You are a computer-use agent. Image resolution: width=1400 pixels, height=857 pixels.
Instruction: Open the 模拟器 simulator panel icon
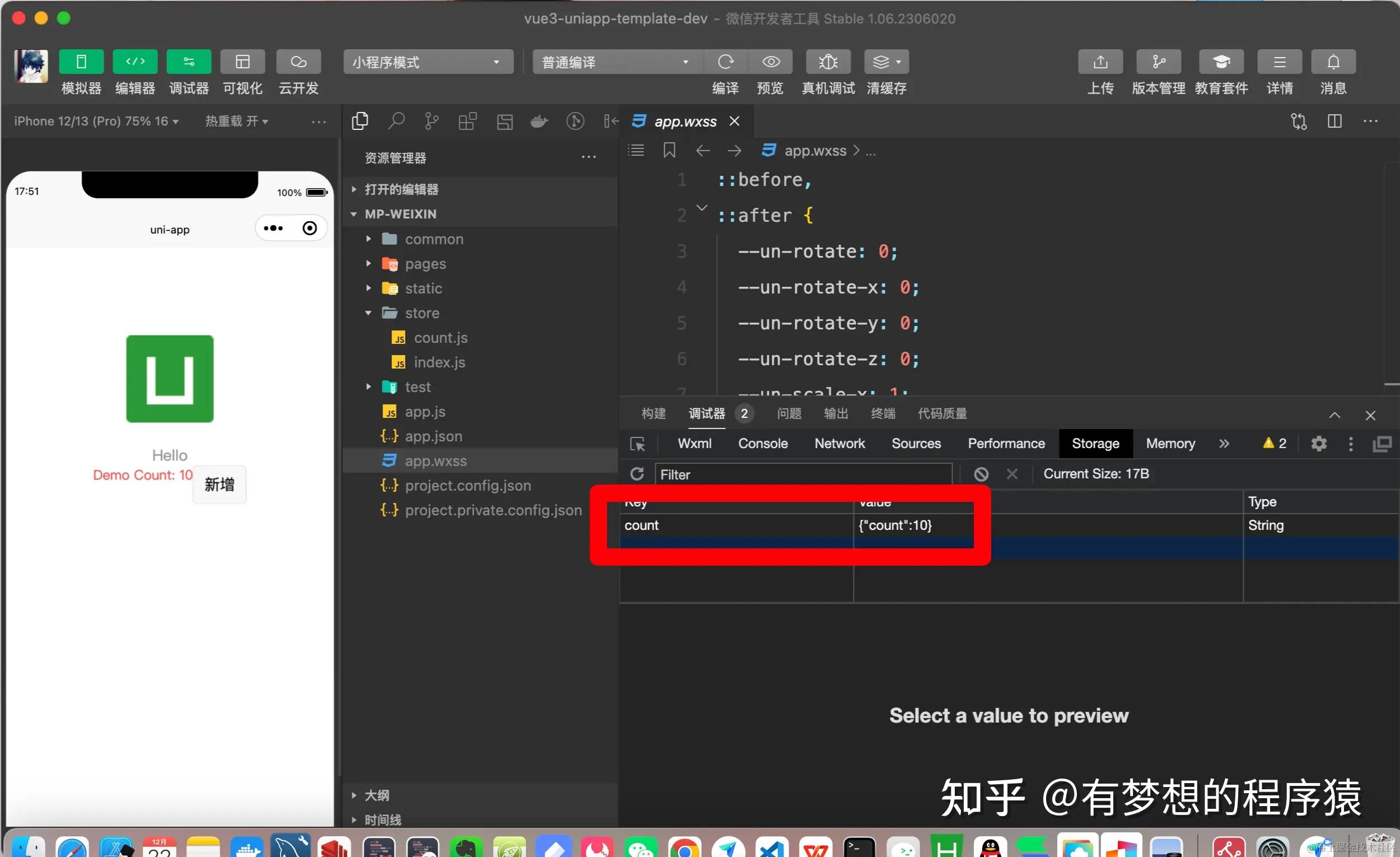(80, 62)
